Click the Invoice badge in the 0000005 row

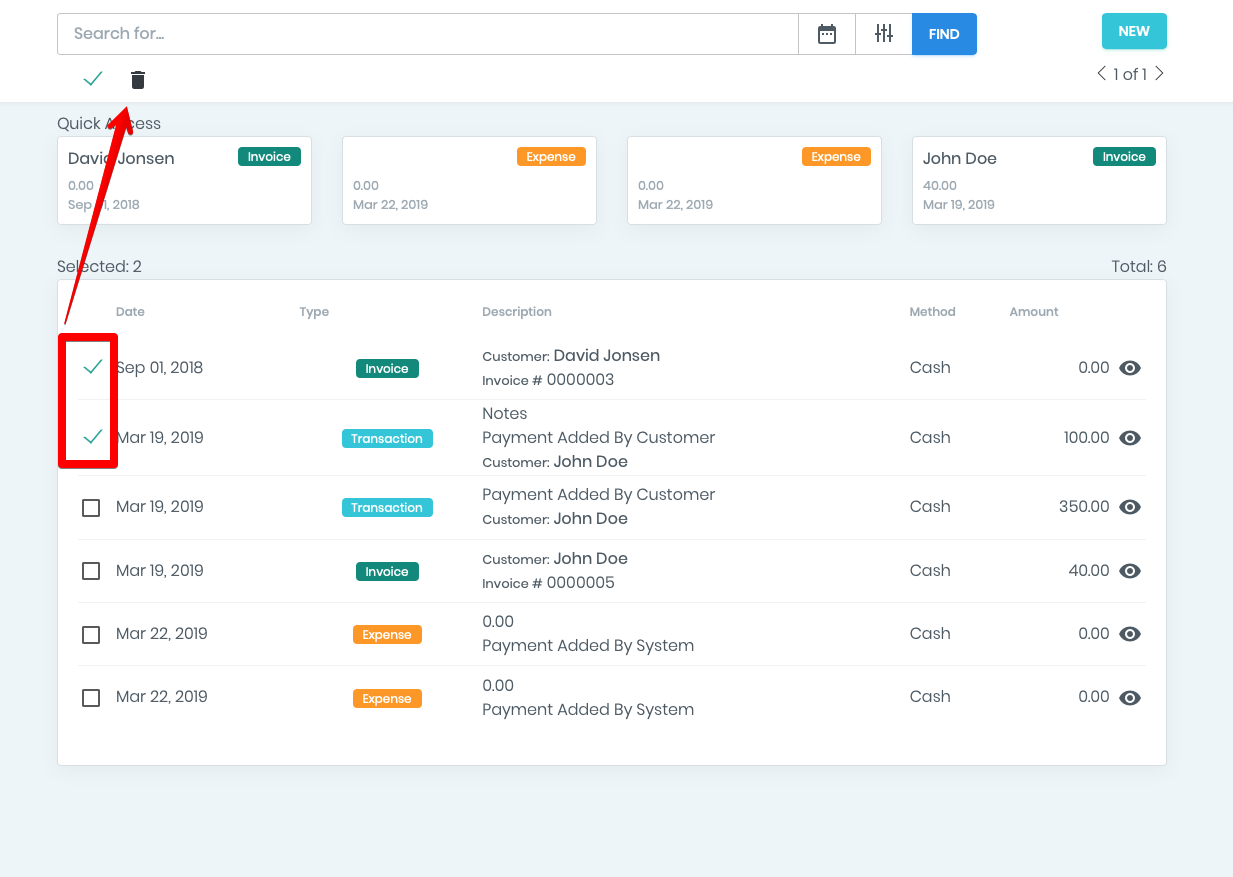pyautogui.click(x=387, y=572)
